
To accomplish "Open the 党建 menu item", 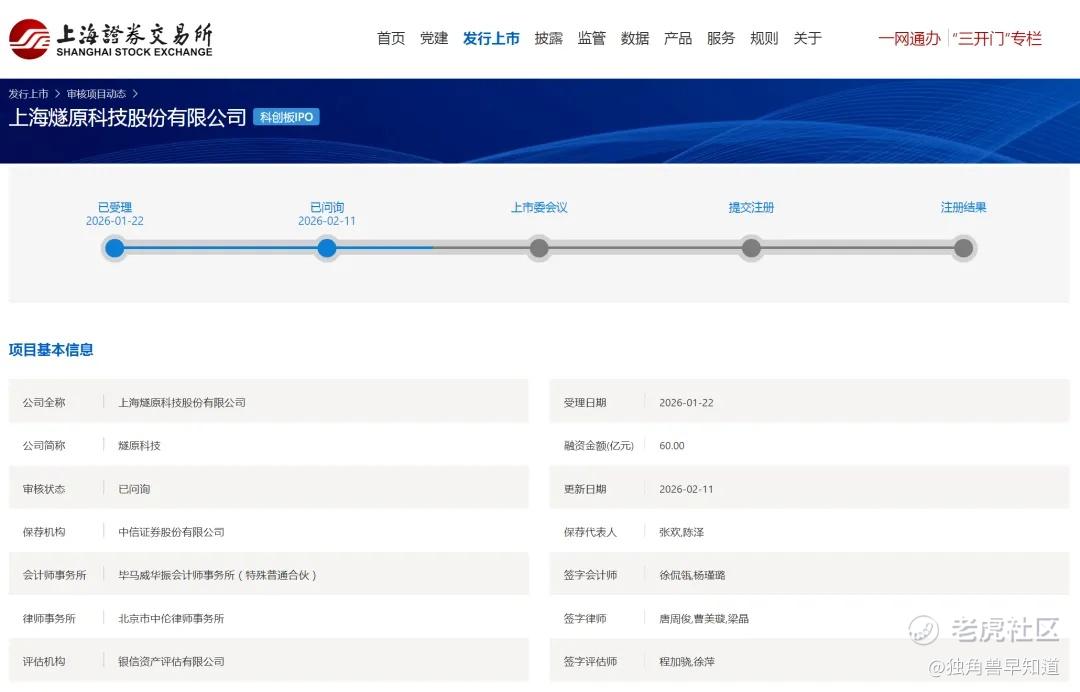I will [x=434, y=39].
